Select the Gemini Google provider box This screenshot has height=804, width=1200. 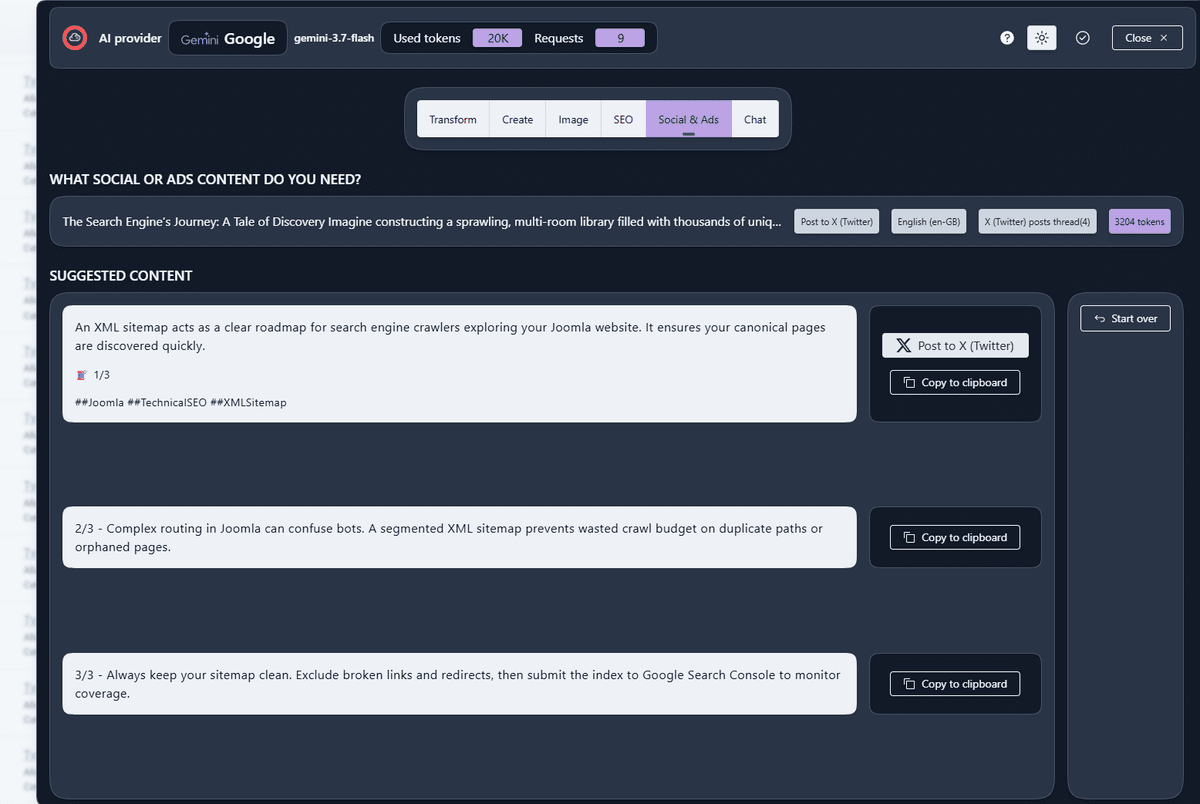pos(228,38)
